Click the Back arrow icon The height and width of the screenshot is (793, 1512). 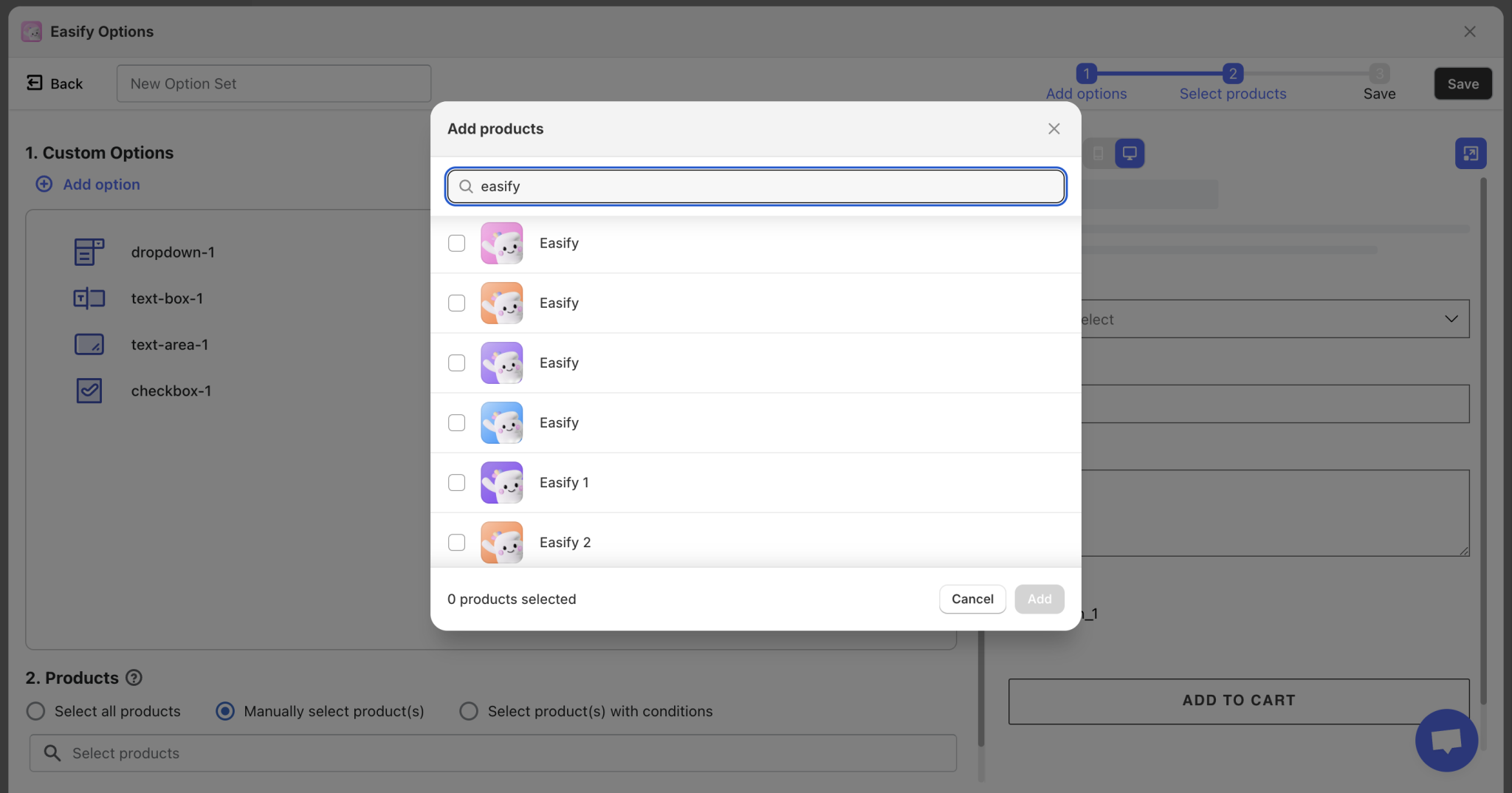pyautogui.click(x=34, y=83)
